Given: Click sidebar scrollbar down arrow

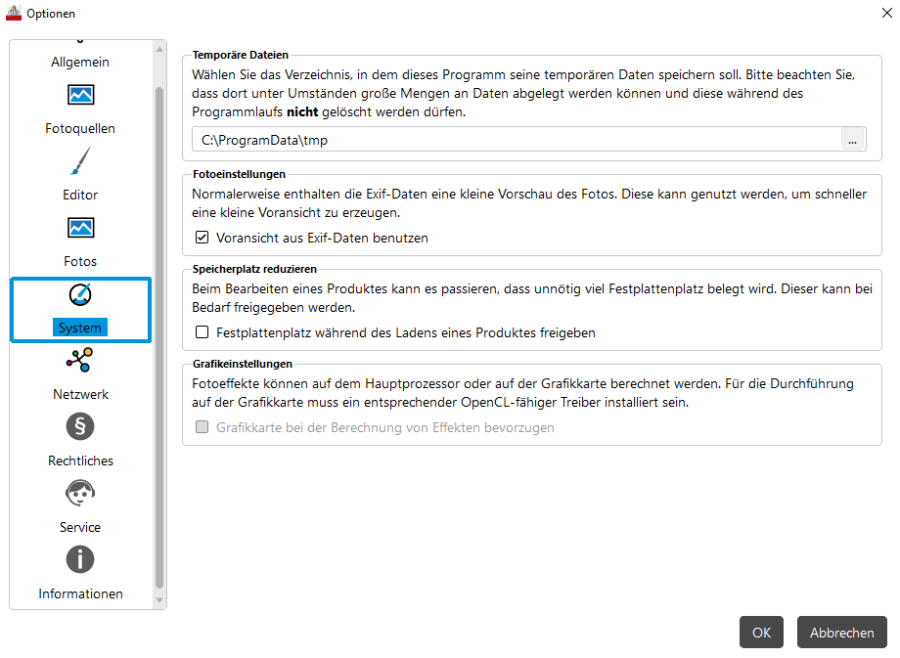Looking at the screenshot, I should pyautogui.click(x=160, y=601).
